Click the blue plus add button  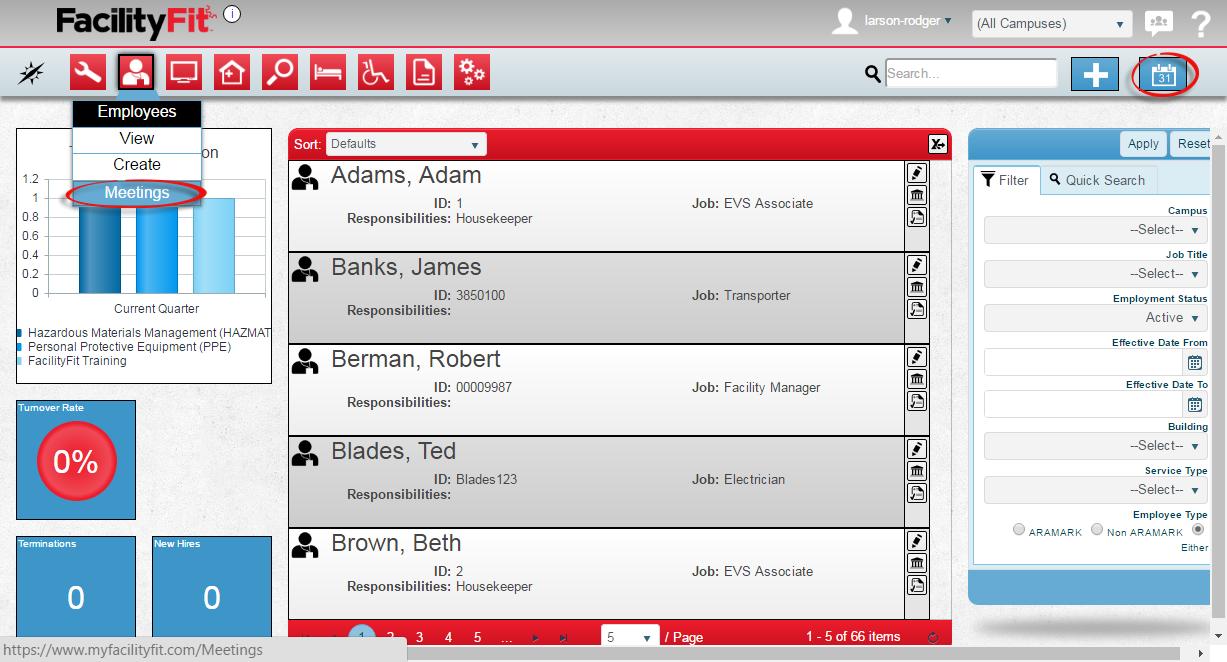[1095, 74]
